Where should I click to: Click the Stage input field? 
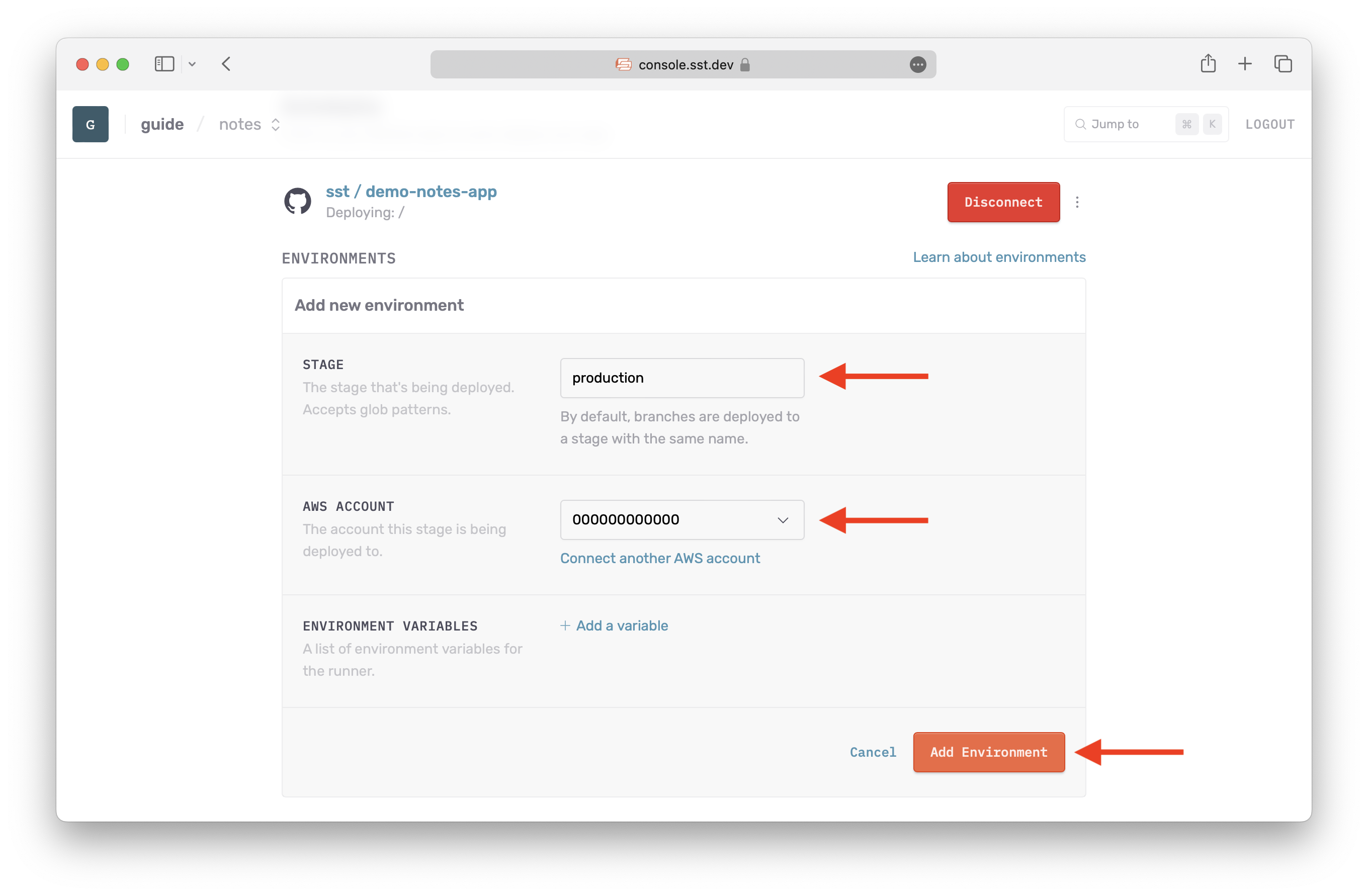click(x=682, y=377)
